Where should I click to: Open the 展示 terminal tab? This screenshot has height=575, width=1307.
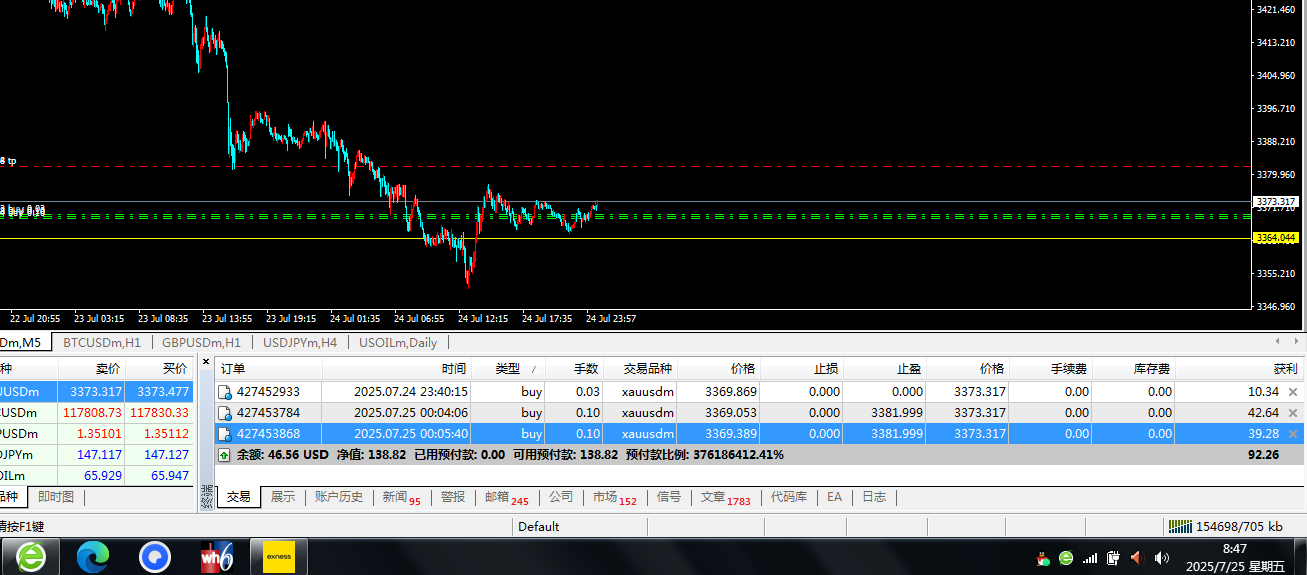coord(283,497)
